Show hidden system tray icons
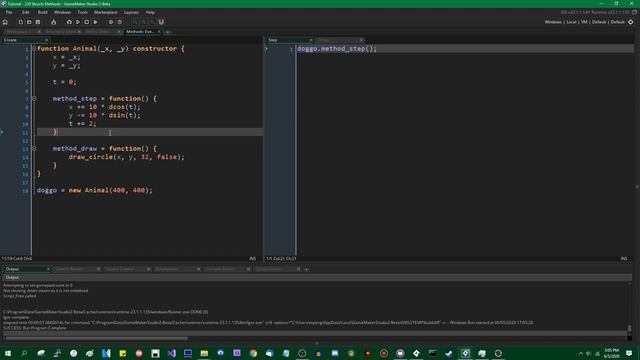The image size is (640, 360). coord(581,353)
